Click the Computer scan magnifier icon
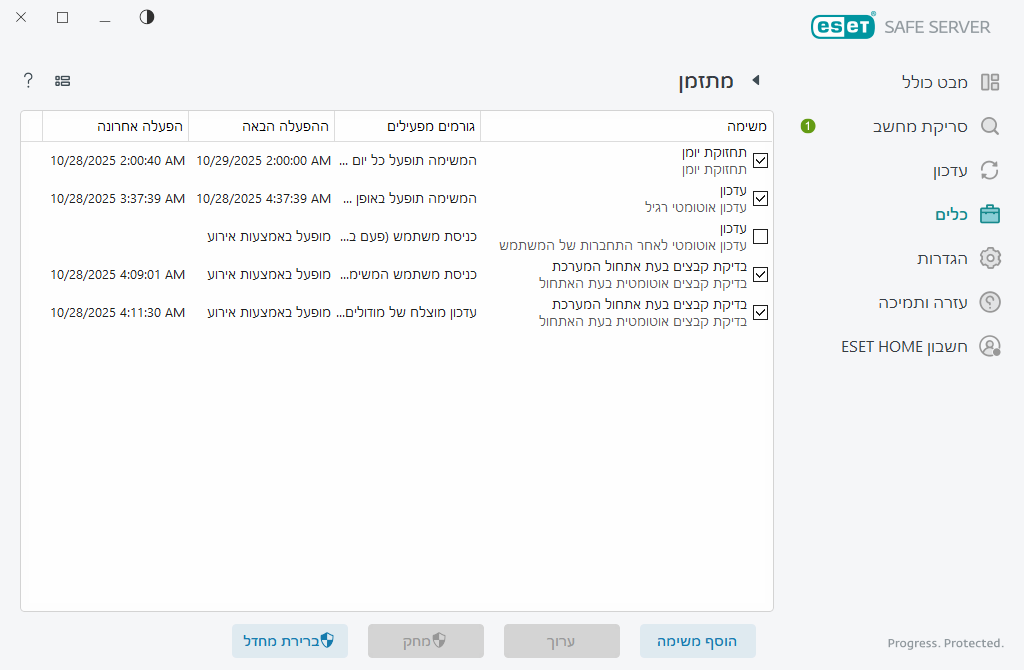This screenshot has width=1024, height=670. click(x=990, y=126)
